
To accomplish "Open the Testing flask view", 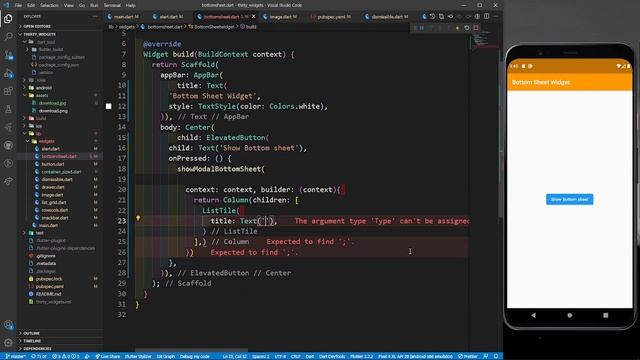I will click(8, 109).
